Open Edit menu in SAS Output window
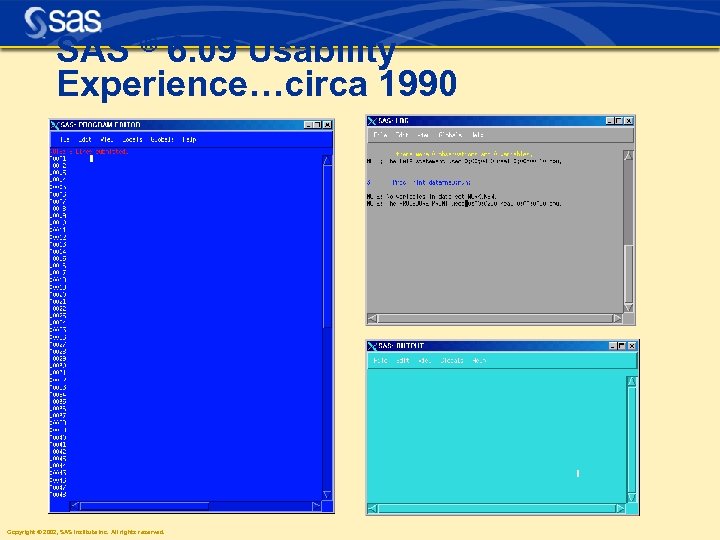 (x=402, y=360)
